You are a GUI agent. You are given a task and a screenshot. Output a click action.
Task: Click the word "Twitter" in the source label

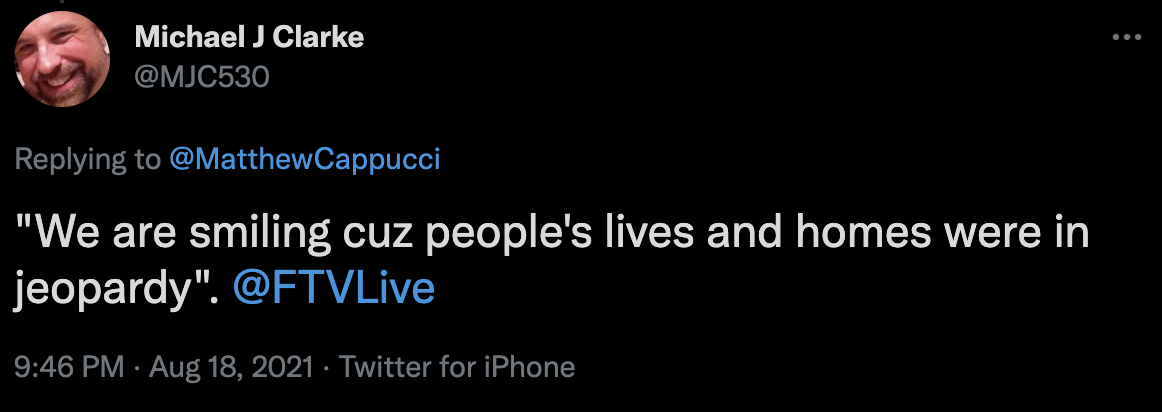pyautogui.click(x=382, y=367)
